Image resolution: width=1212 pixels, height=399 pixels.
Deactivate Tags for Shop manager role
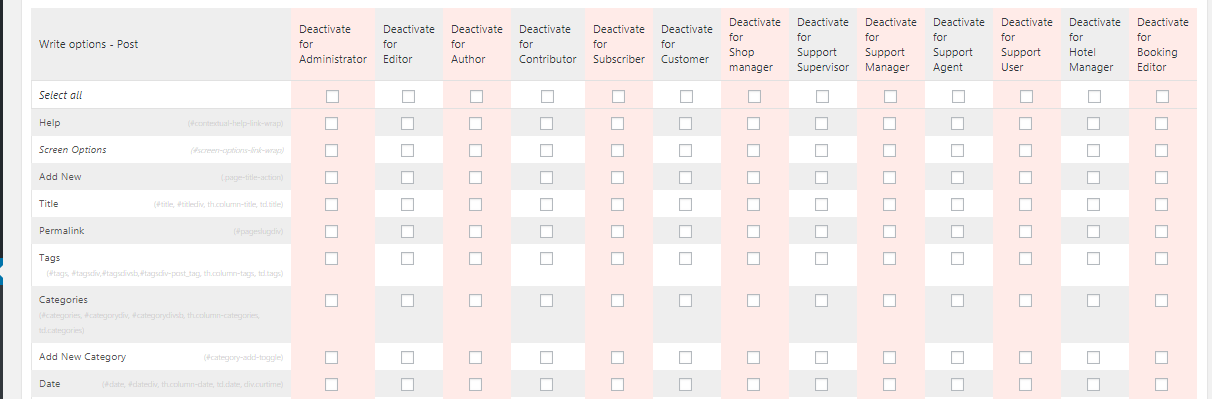click(x=753, y=258)
